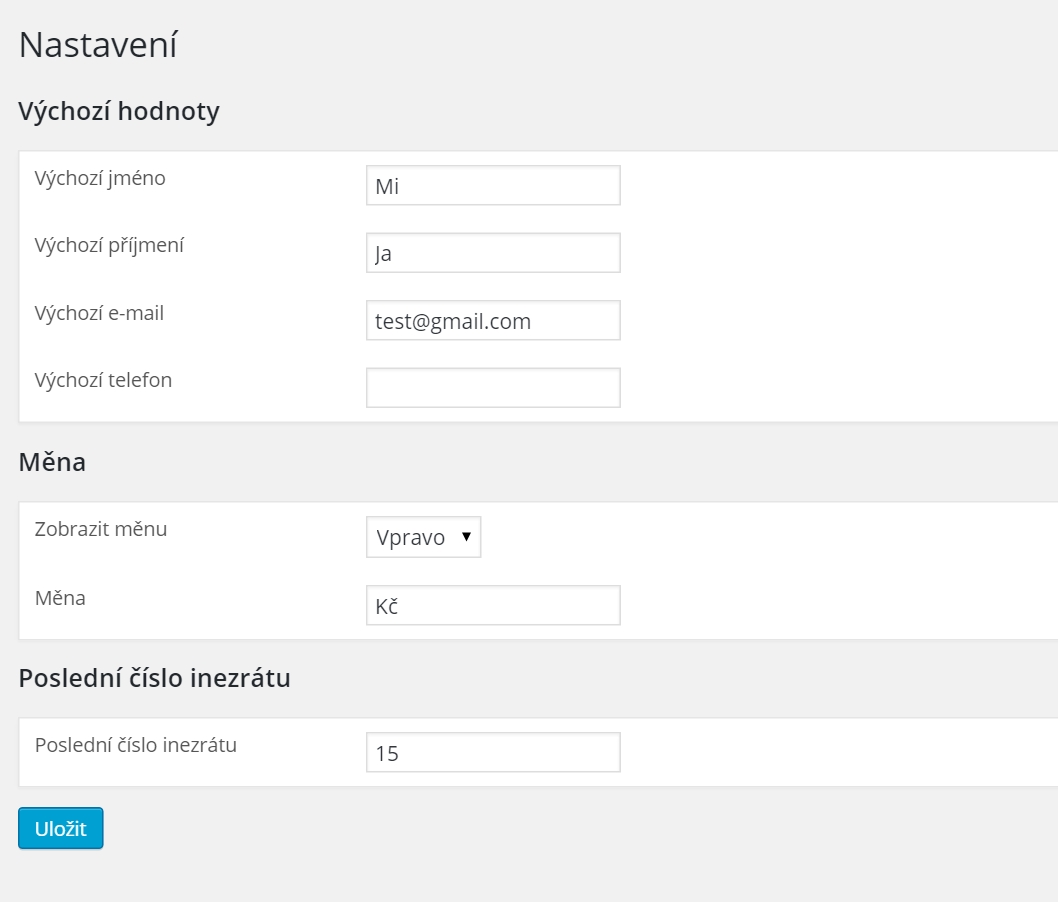Select the empty Výchozí telefon field
Image resolution: width=1058 pixels, height=902 pixels.
coord(493,388)
